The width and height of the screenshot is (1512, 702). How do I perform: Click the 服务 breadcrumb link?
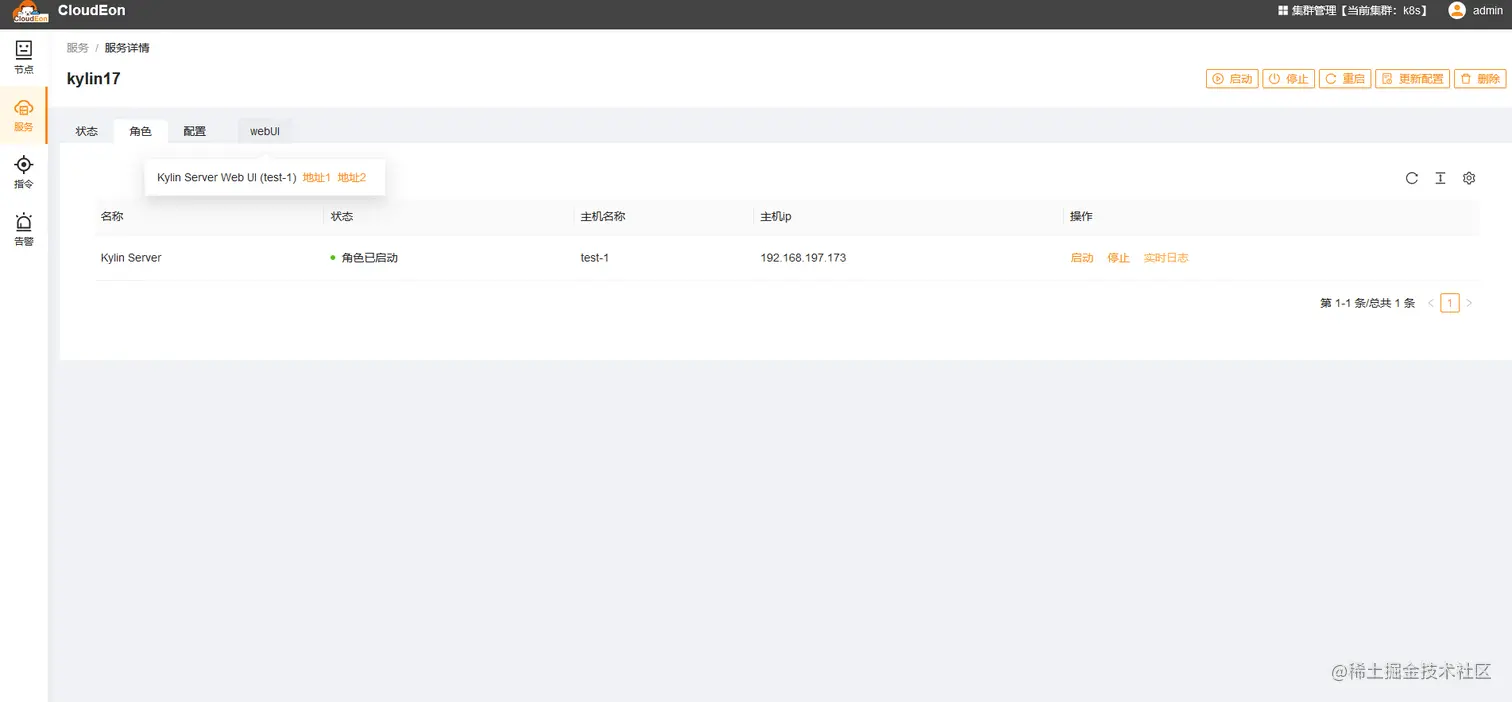[x=78, y=48]
